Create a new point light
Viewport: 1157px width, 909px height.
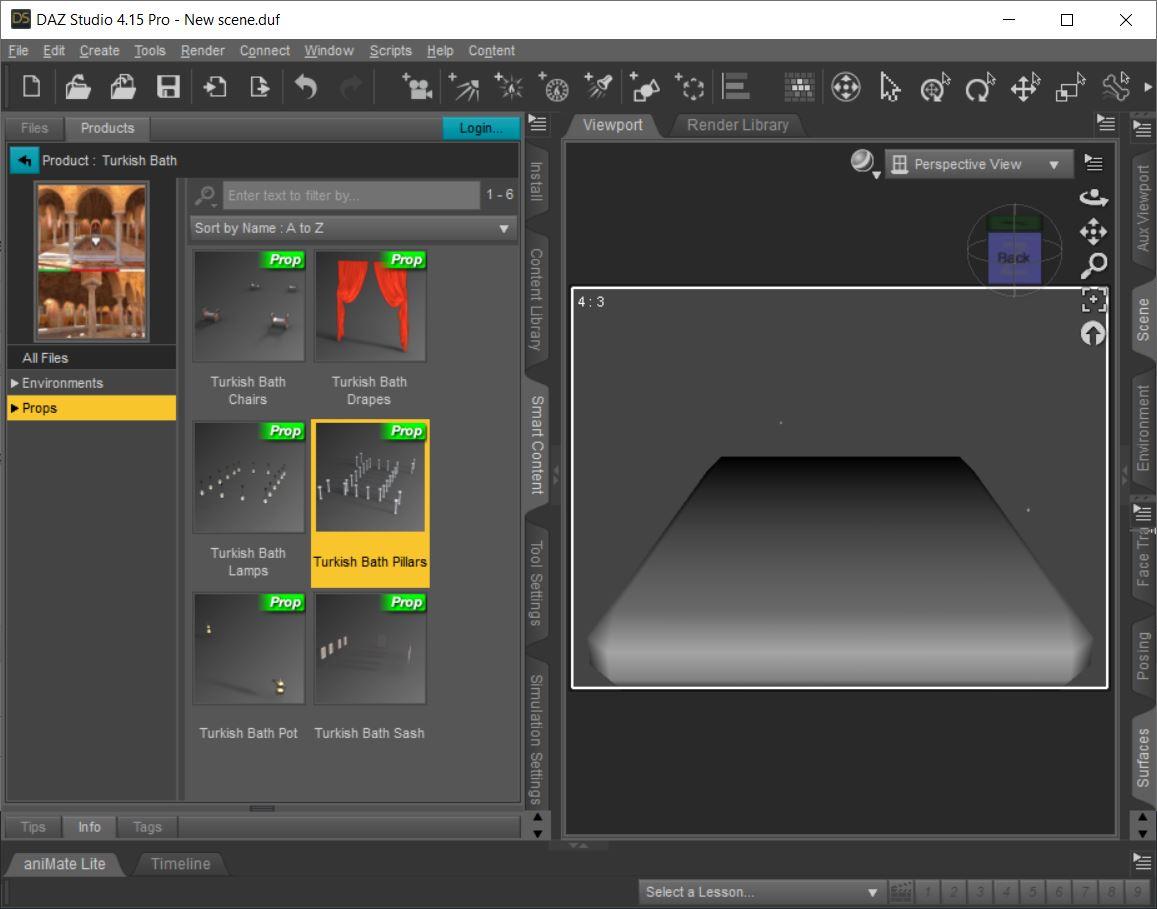coord(509,87)
